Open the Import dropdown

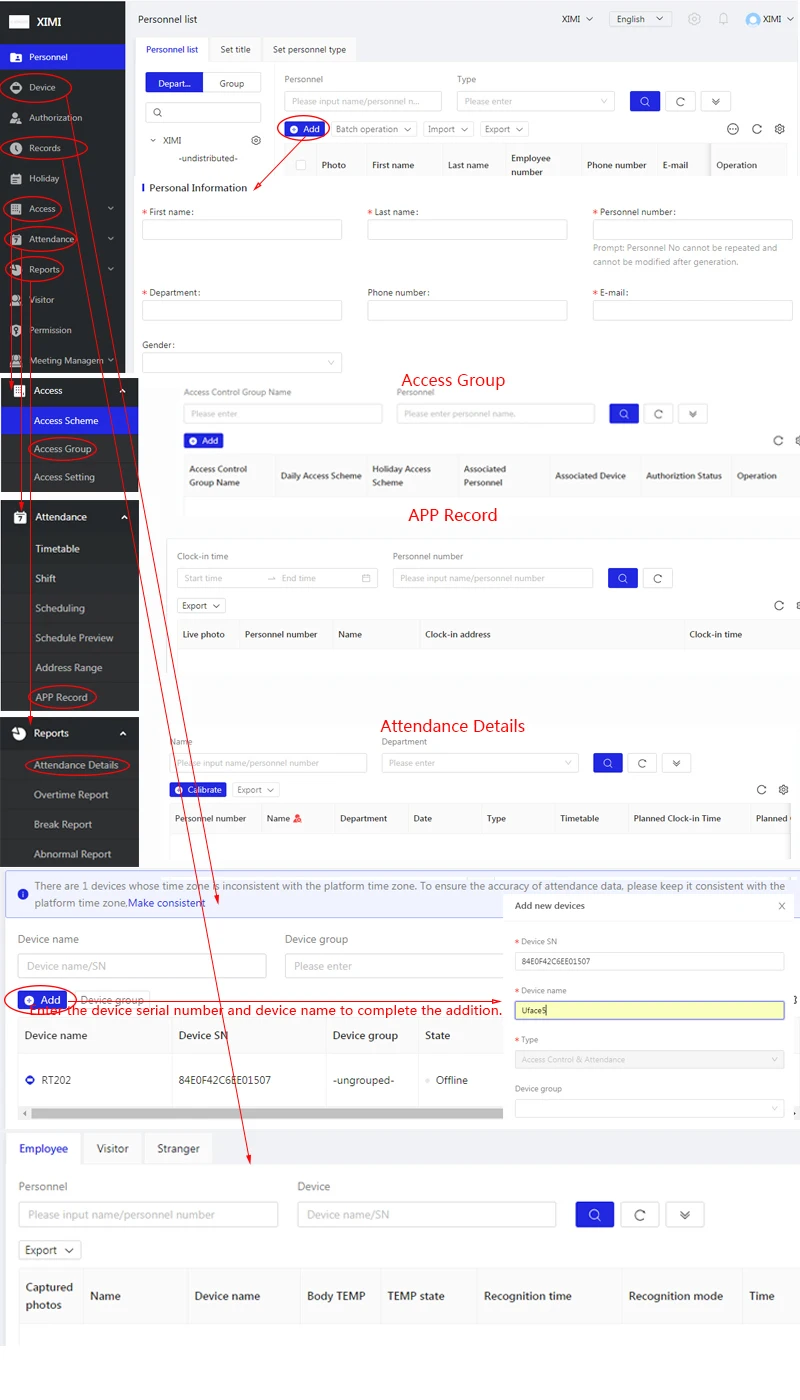coord(447,129)
